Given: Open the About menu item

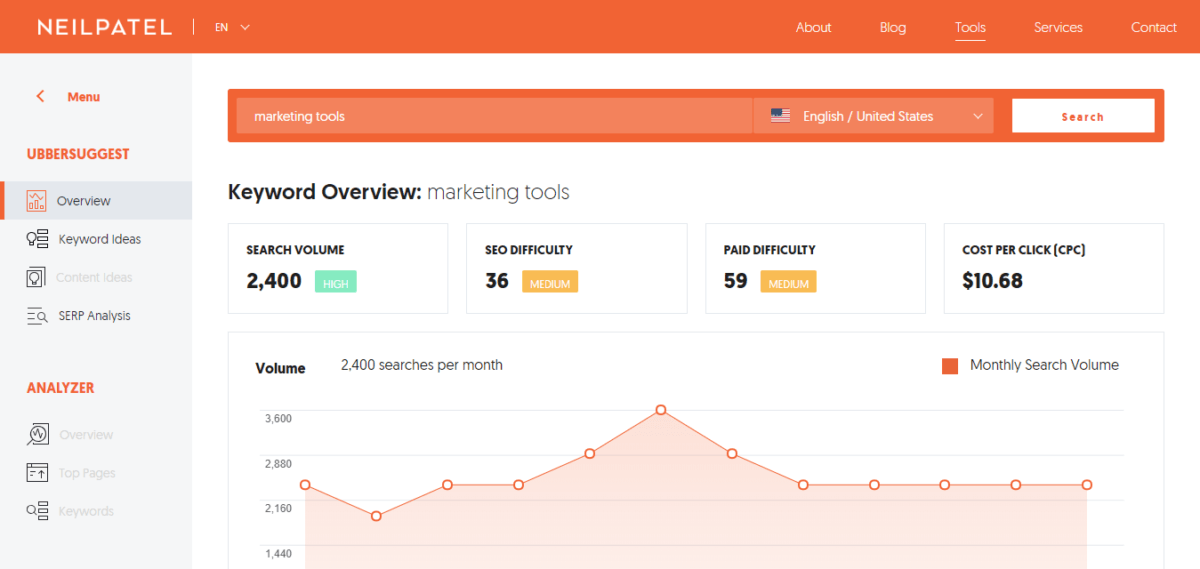Looking at the screenshot, I should pyautogui.click(x=813, y=27).
